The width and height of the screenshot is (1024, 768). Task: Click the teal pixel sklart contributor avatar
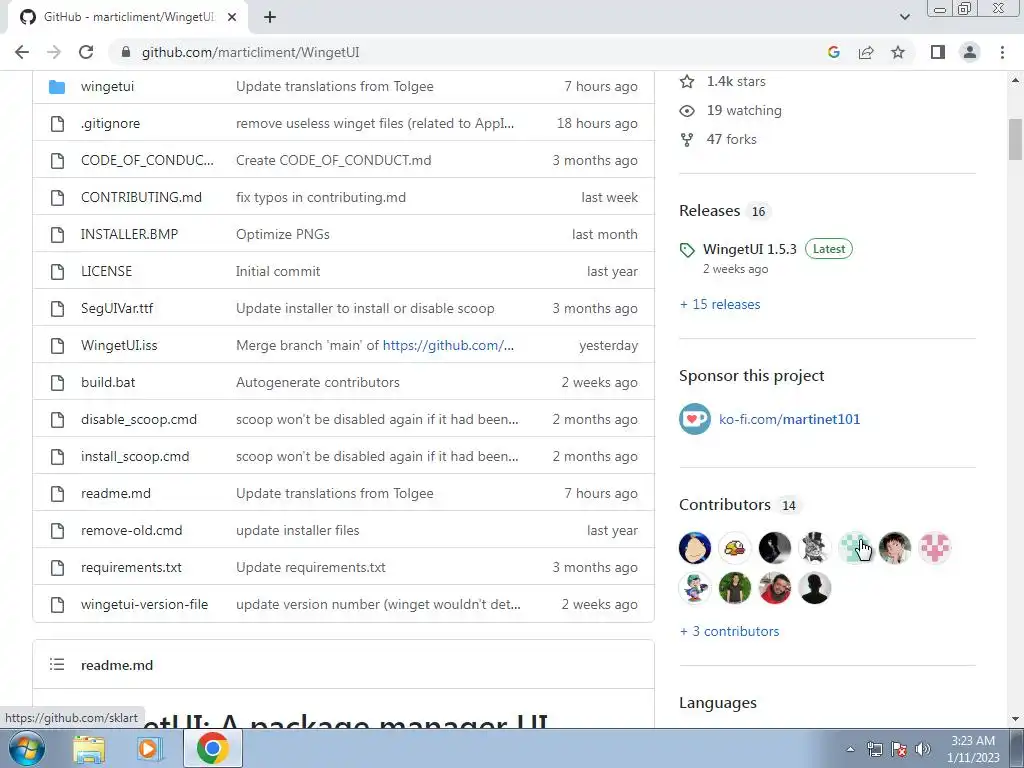855,548
